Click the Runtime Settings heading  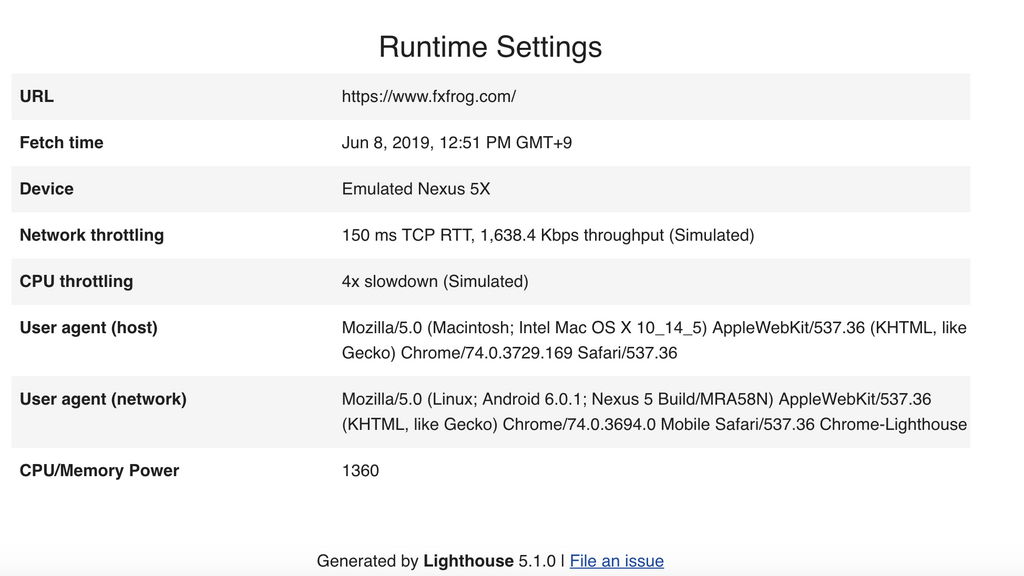point(490,47)
